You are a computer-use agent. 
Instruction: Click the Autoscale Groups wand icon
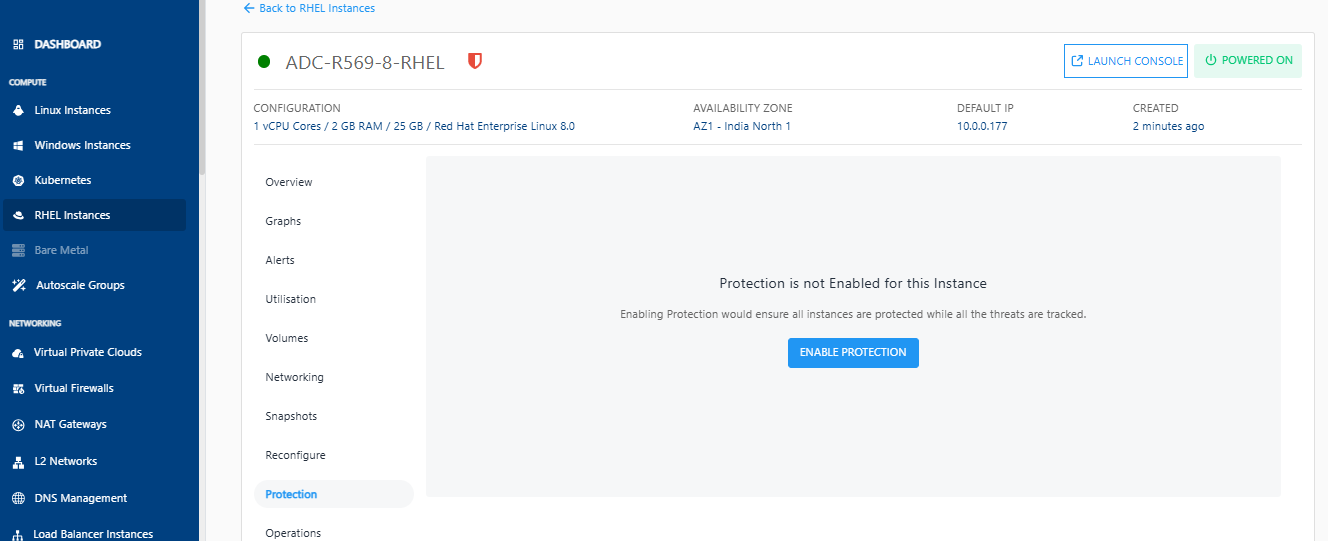click(x=18, y=285)
